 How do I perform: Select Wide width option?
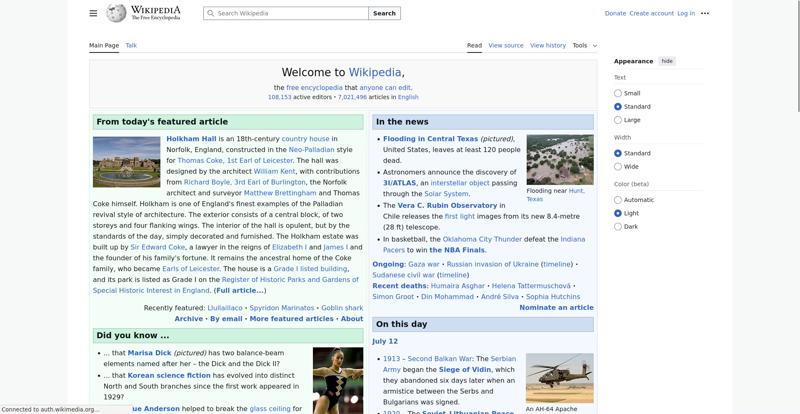[618, 166]
